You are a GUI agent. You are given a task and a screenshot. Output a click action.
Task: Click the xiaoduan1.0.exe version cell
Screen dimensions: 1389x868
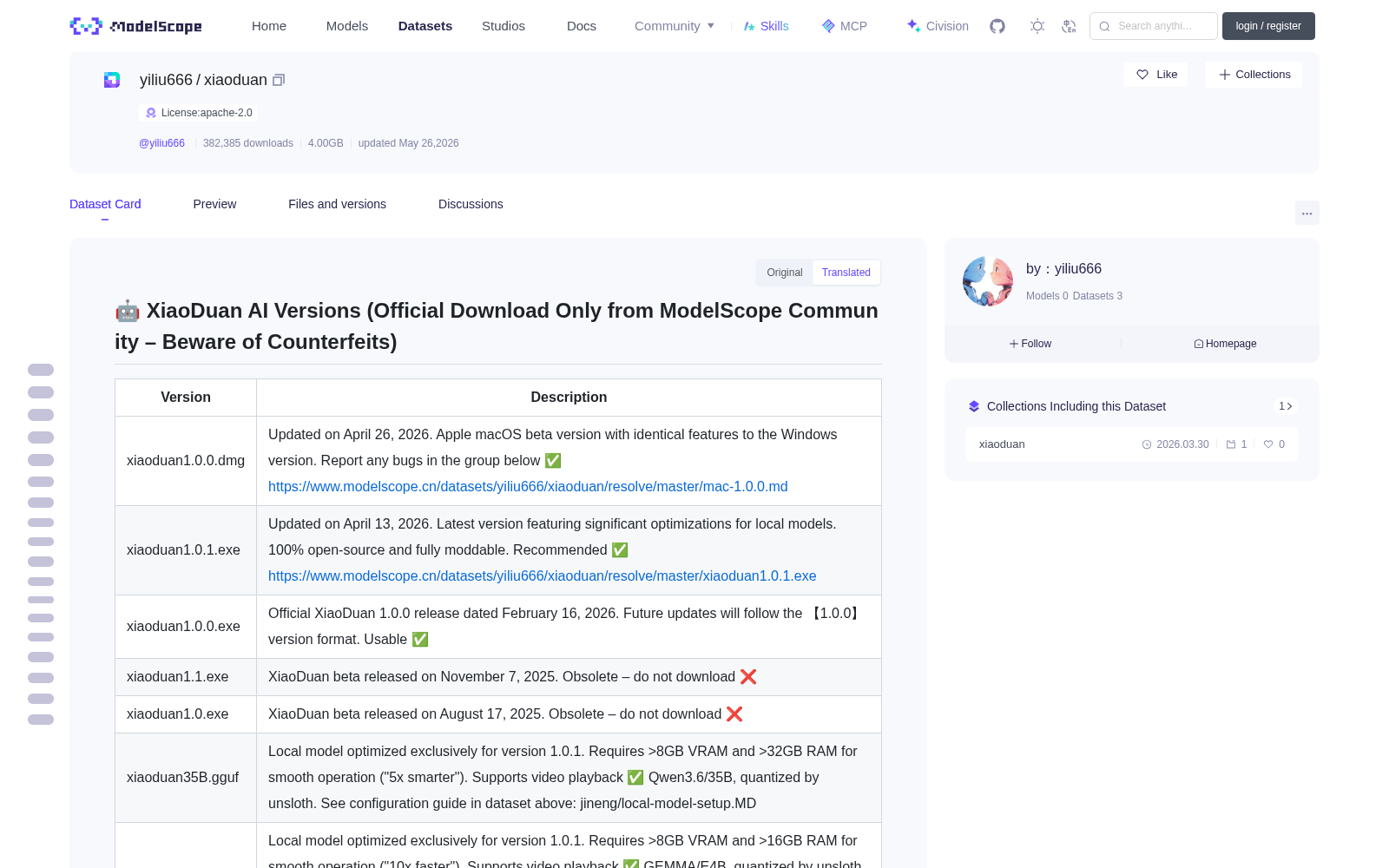[186, 714]
